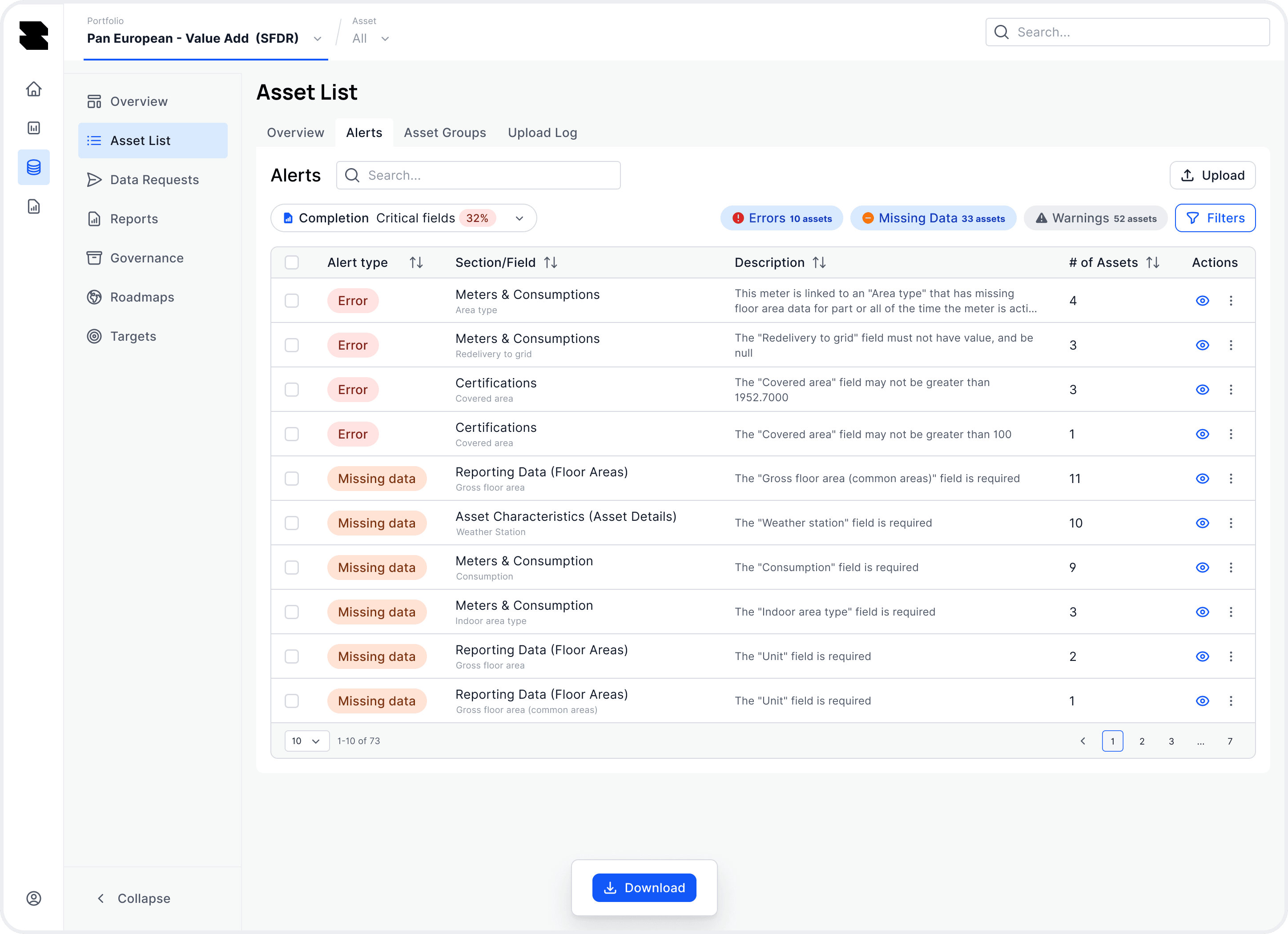Click the Alerts search input field
This screenshot has width=1288, height=934.
click(478, 175)
